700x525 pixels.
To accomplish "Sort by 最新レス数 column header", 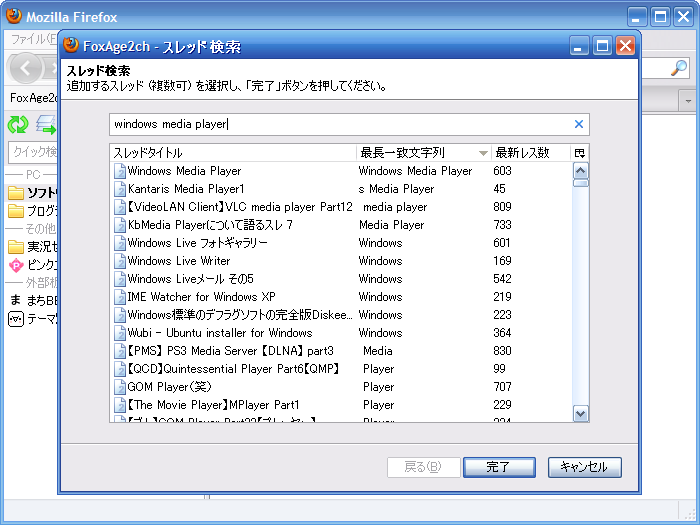I will (531, 153).
